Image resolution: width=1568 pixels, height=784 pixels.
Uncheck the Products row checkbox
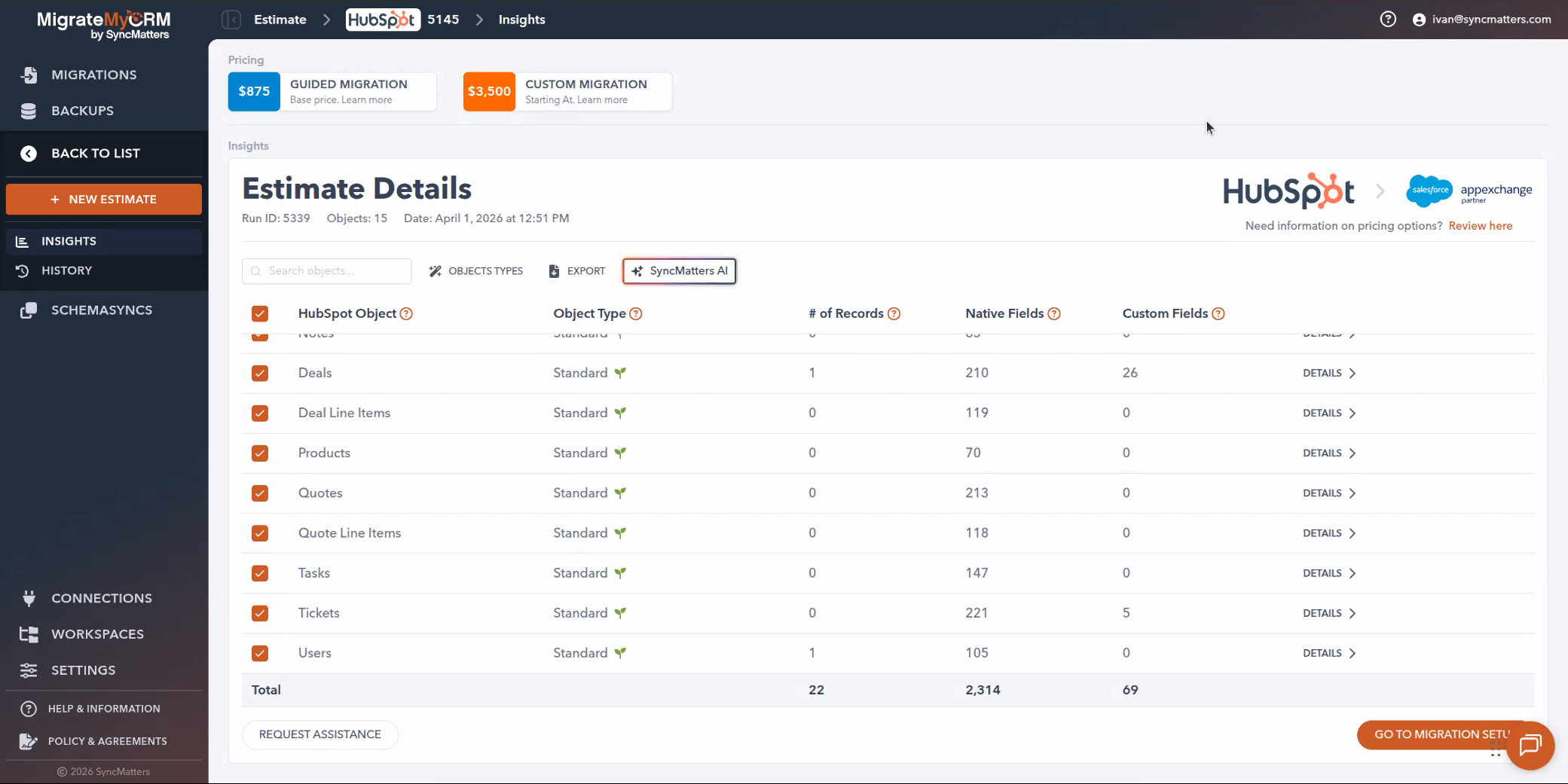(260, 453)
